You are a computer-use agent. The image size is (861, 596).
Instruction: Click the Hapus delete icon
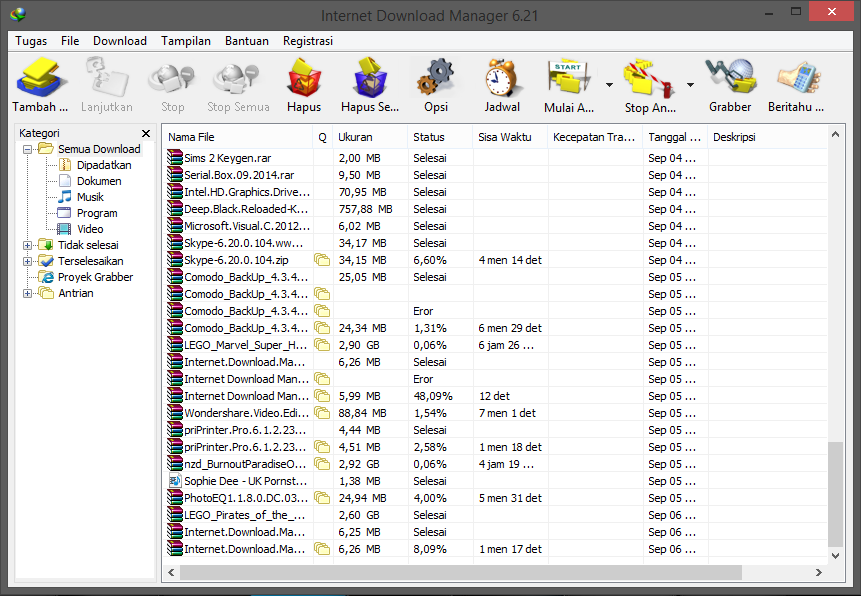pyautogui.click(x=304, y=78)
